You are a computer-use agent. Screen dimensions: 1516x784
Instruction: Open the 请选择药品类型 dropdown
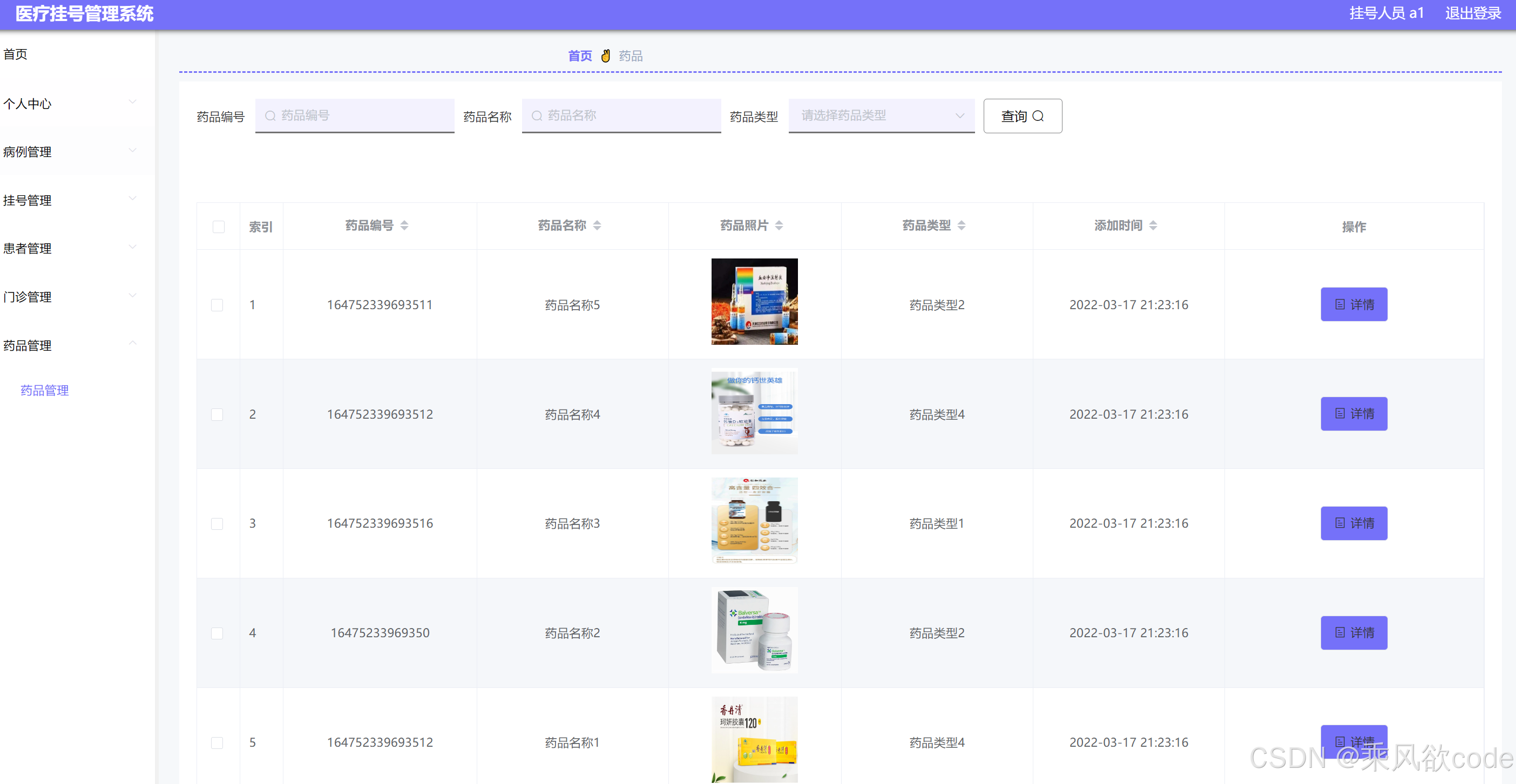coord(881,116)
